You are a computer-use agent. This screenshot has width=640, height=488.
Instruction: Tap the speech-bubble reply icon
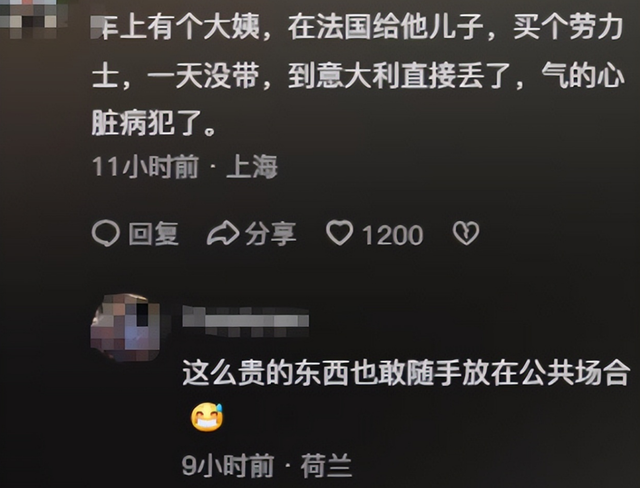pyautogui.click(x=106, y=233)
